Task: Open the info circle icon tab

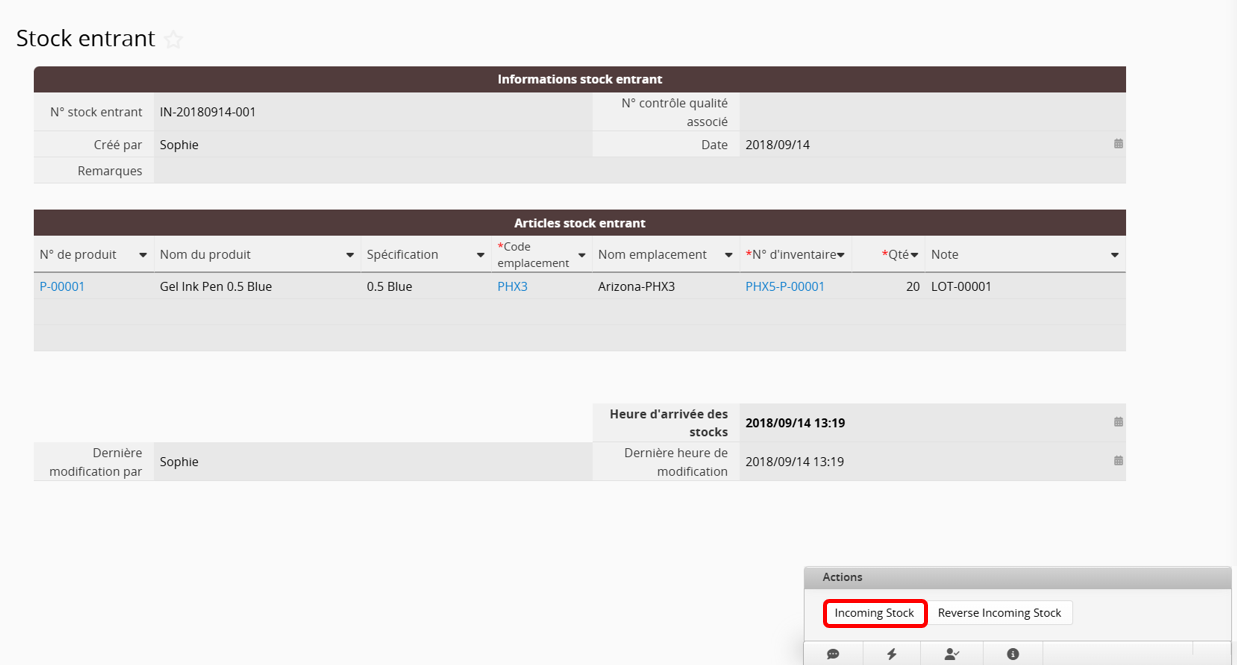Action: [x=1013, y=654]
